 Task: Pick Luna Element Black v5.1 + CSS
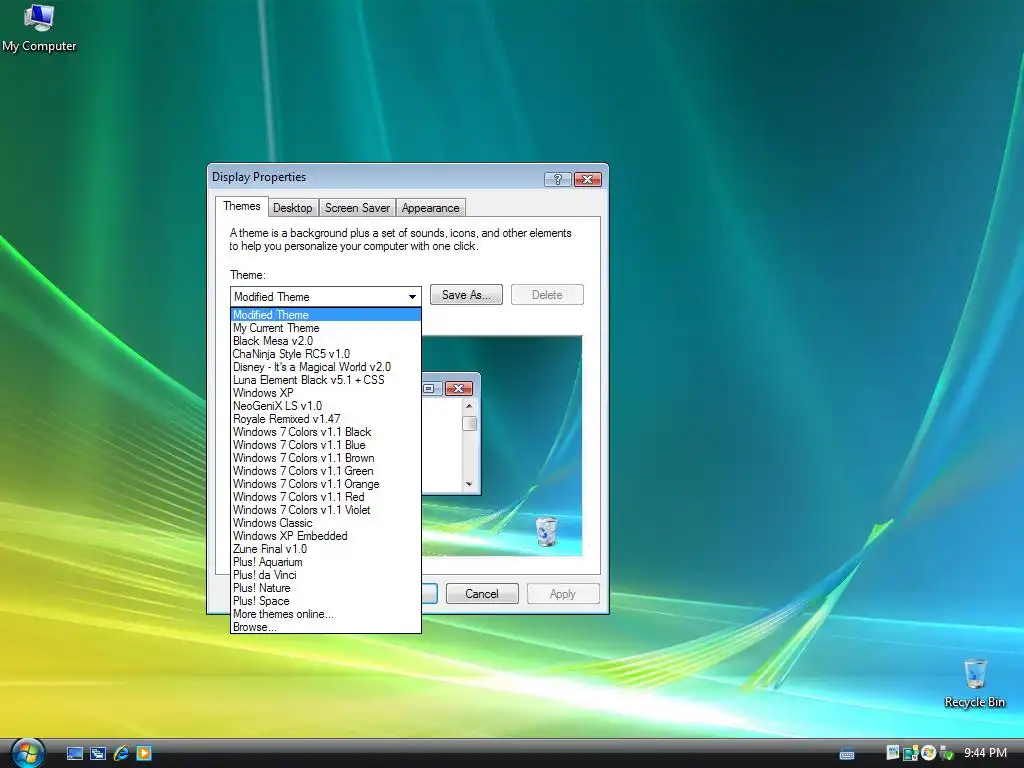(326, 380)
